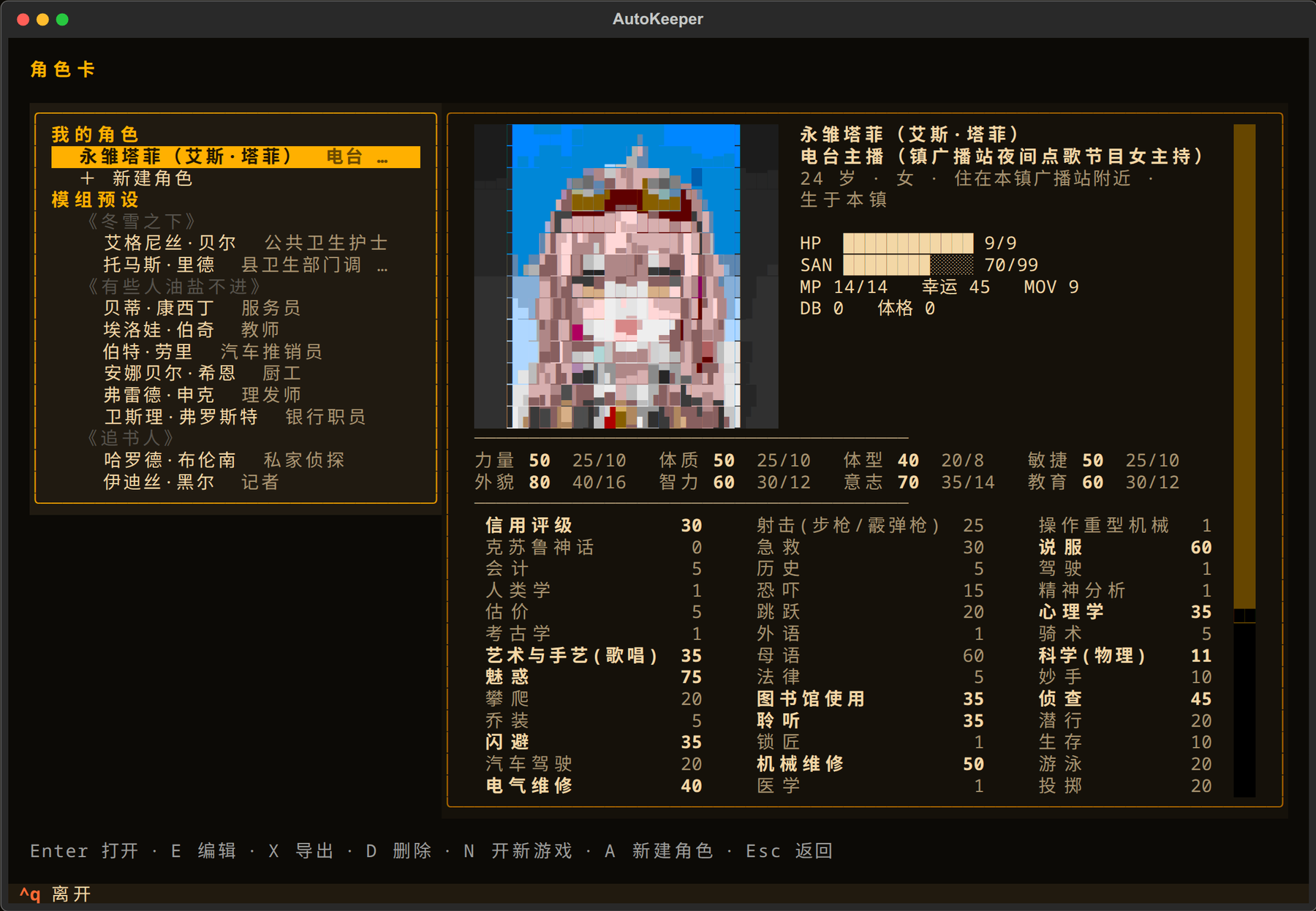Click the 魅惑 skill value 75
Screen dimensions: 1316x911
point(692,678)
